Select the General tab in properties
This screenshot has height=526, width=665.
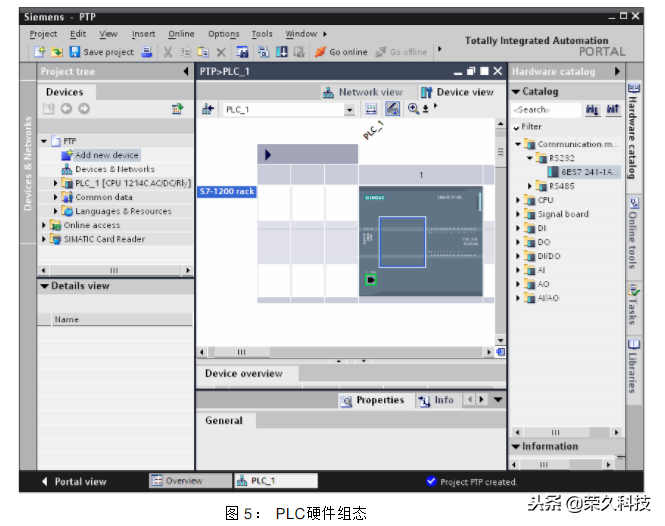point(224,421)
